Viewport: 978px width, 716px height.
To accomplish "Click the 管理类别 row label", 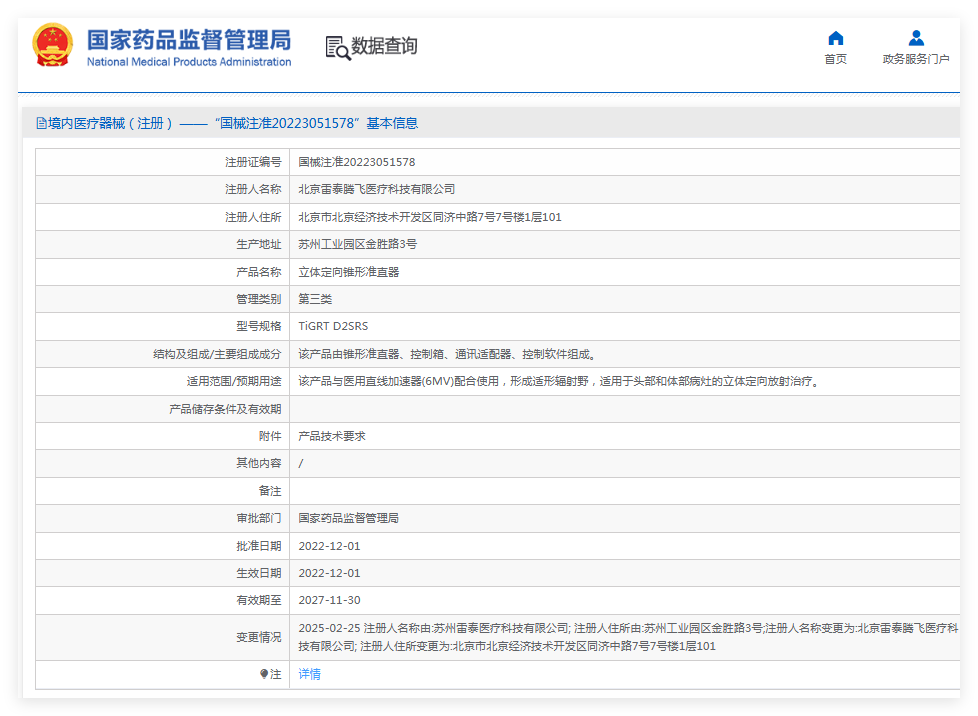I will coord(259,299).
